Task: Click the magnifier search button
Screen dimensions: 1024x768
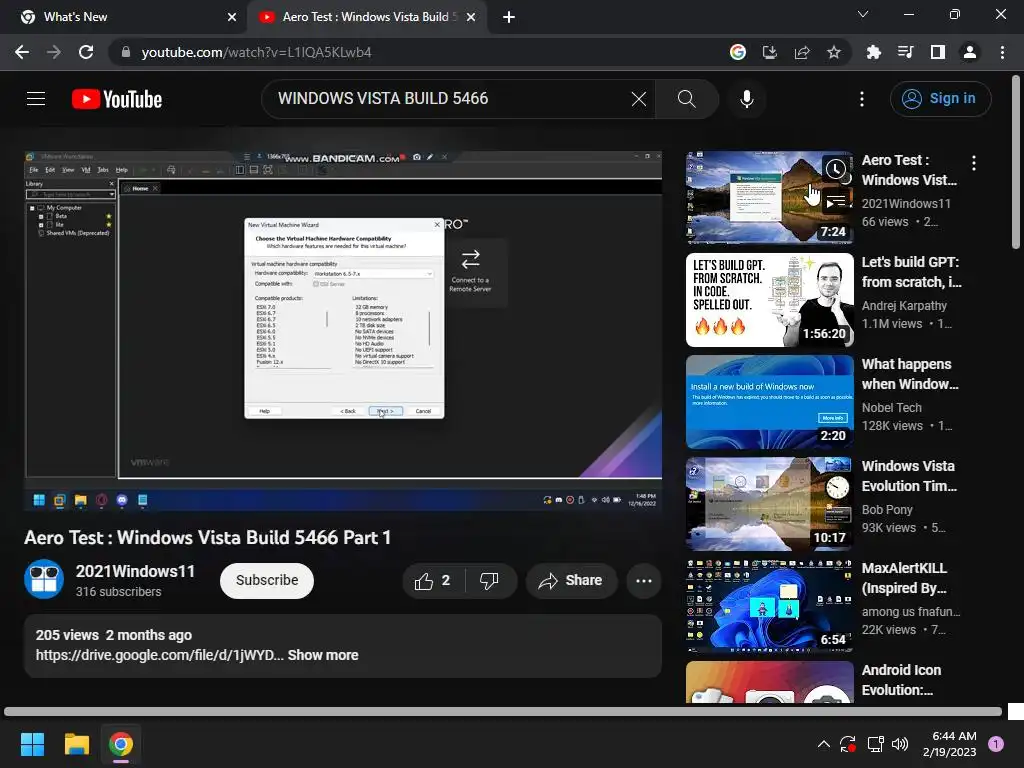Action: (686, 99)
